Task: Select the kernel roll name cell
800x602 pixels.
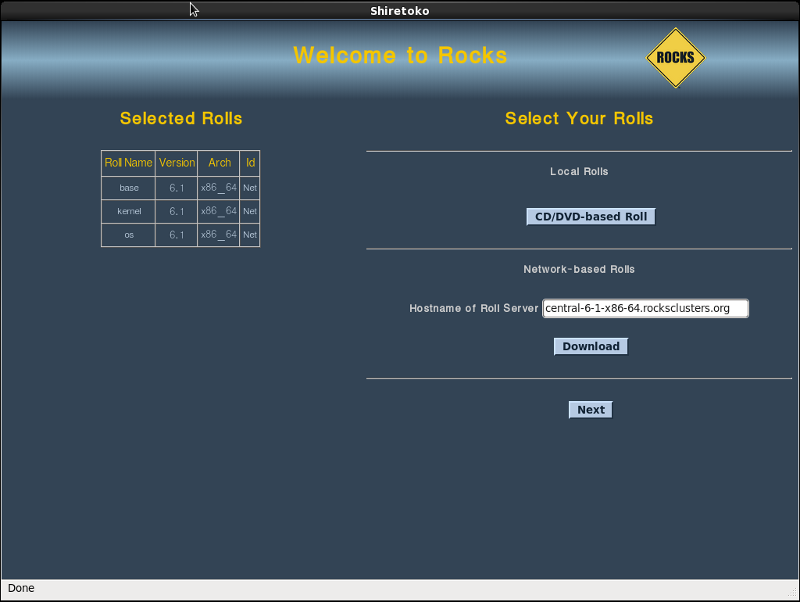Action: click(x=128, y=211)
